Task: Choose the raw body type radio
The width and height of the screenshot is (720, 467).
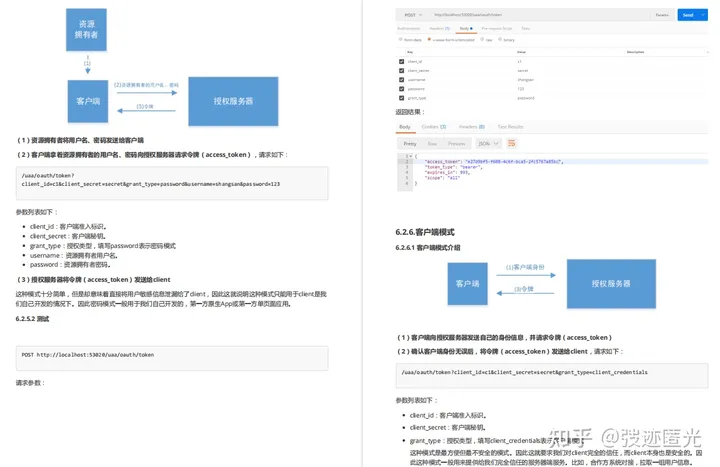Action: click(482, 40)
